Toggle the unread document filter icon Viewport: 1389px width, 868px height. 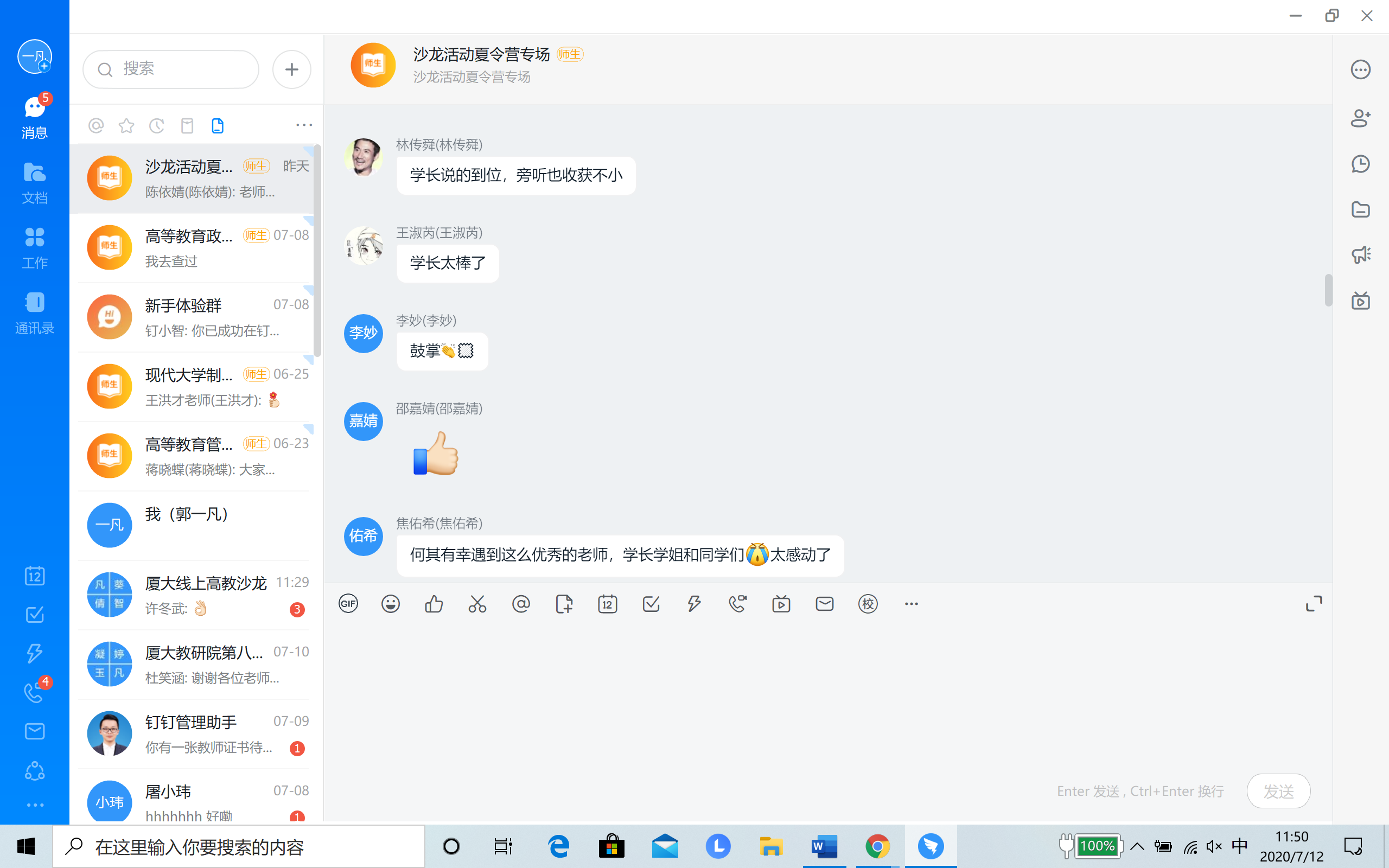218,126
